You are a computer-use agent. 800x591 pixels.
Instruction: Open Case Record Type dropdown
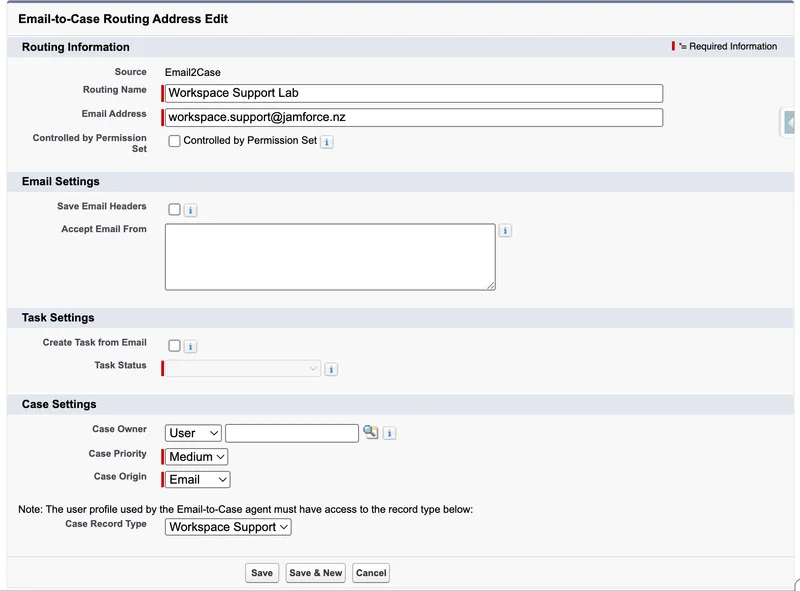coord(228,527)
